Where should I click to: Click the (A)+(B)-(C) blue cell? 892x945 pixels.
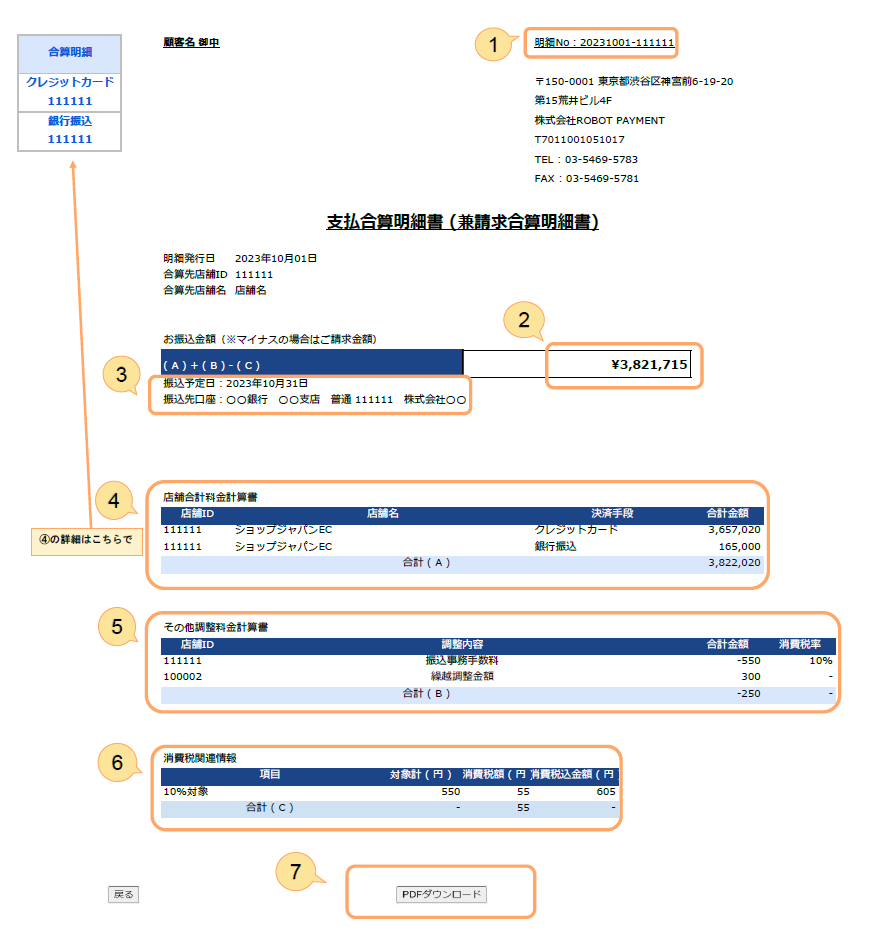tap(312, 364)
